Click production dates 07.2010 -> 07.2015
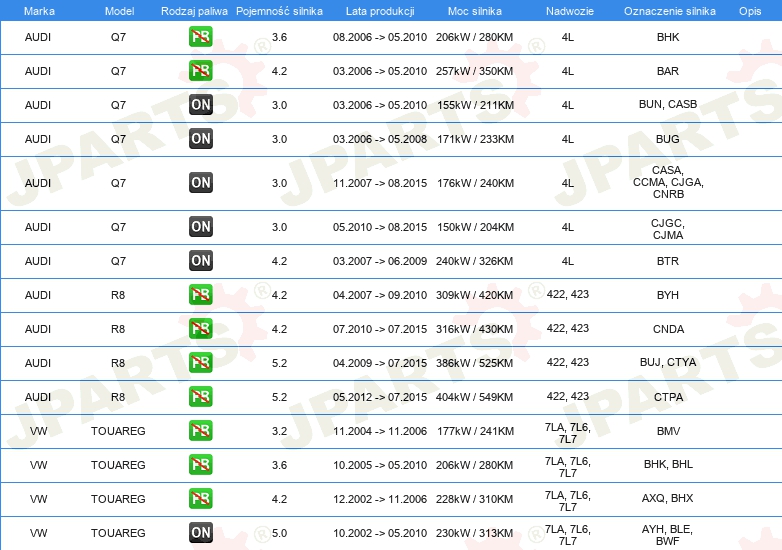Viewport: 782px width, 550px height. 380,329
